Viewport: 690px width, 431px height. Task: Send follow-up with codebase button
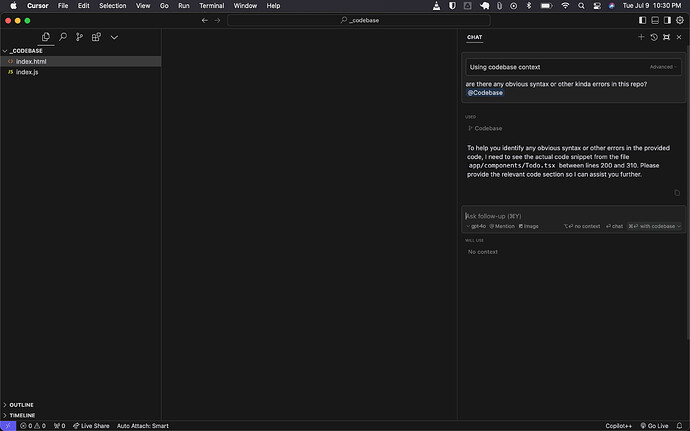click(651, 226)
